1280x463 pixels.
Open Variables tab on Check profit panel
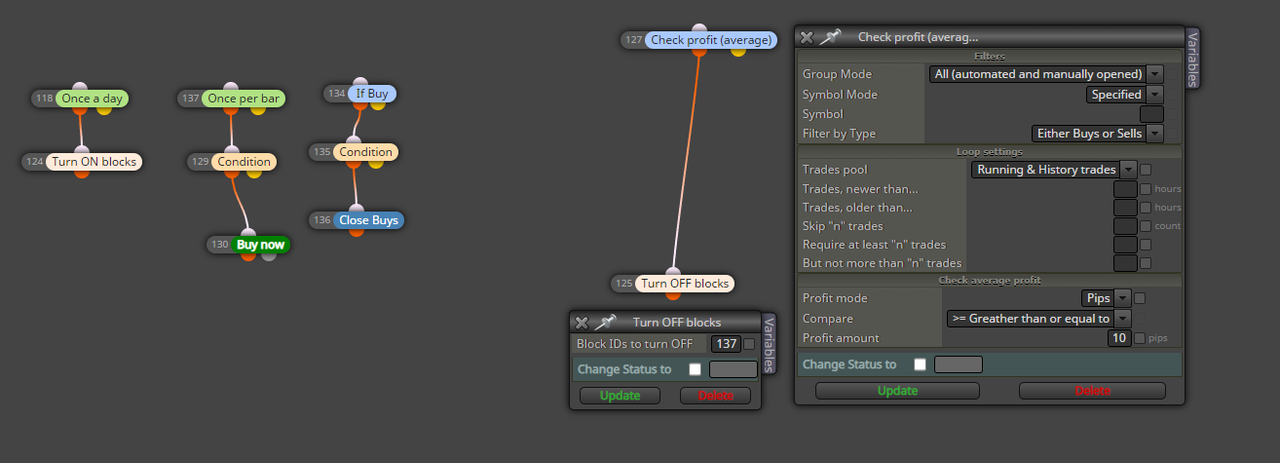point(1192,58)
